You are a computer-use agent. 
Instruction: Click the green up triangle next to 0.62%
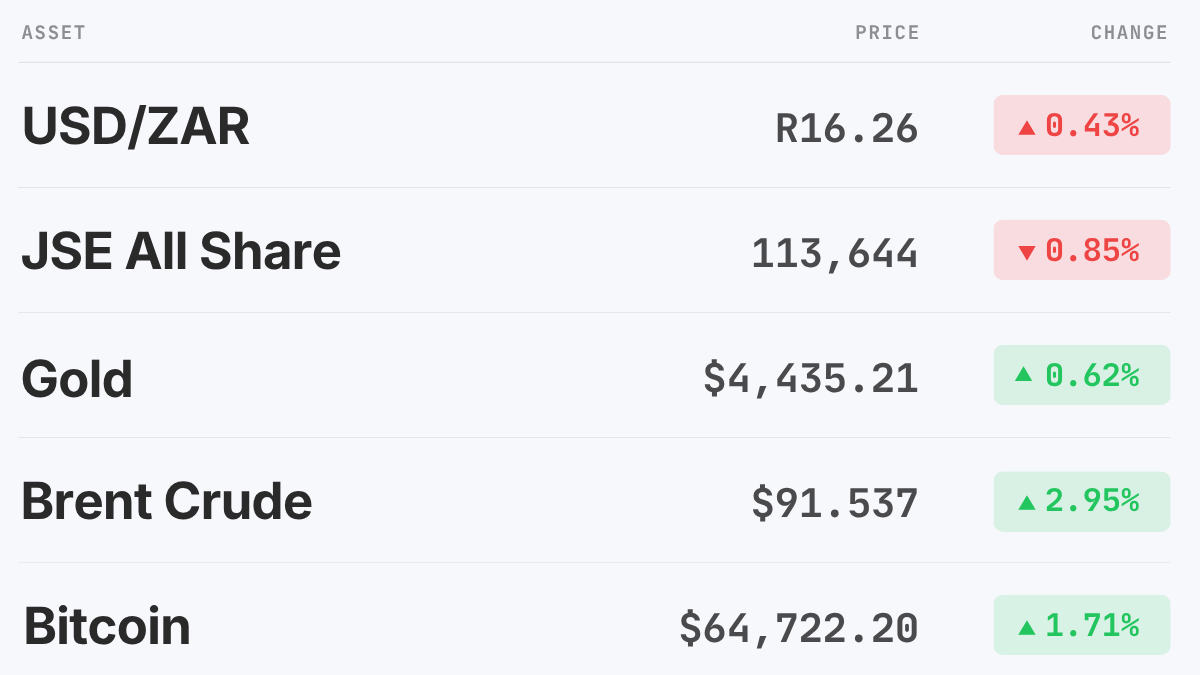coord(1023,374)
